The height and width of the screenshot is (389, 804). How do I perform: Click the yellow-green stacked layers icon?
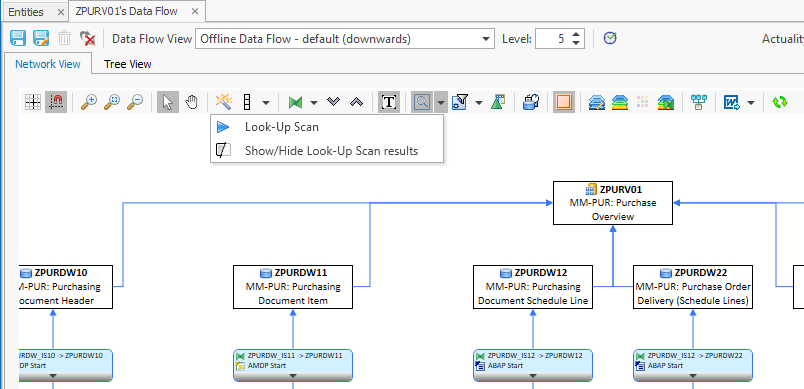tap(620, 103)
